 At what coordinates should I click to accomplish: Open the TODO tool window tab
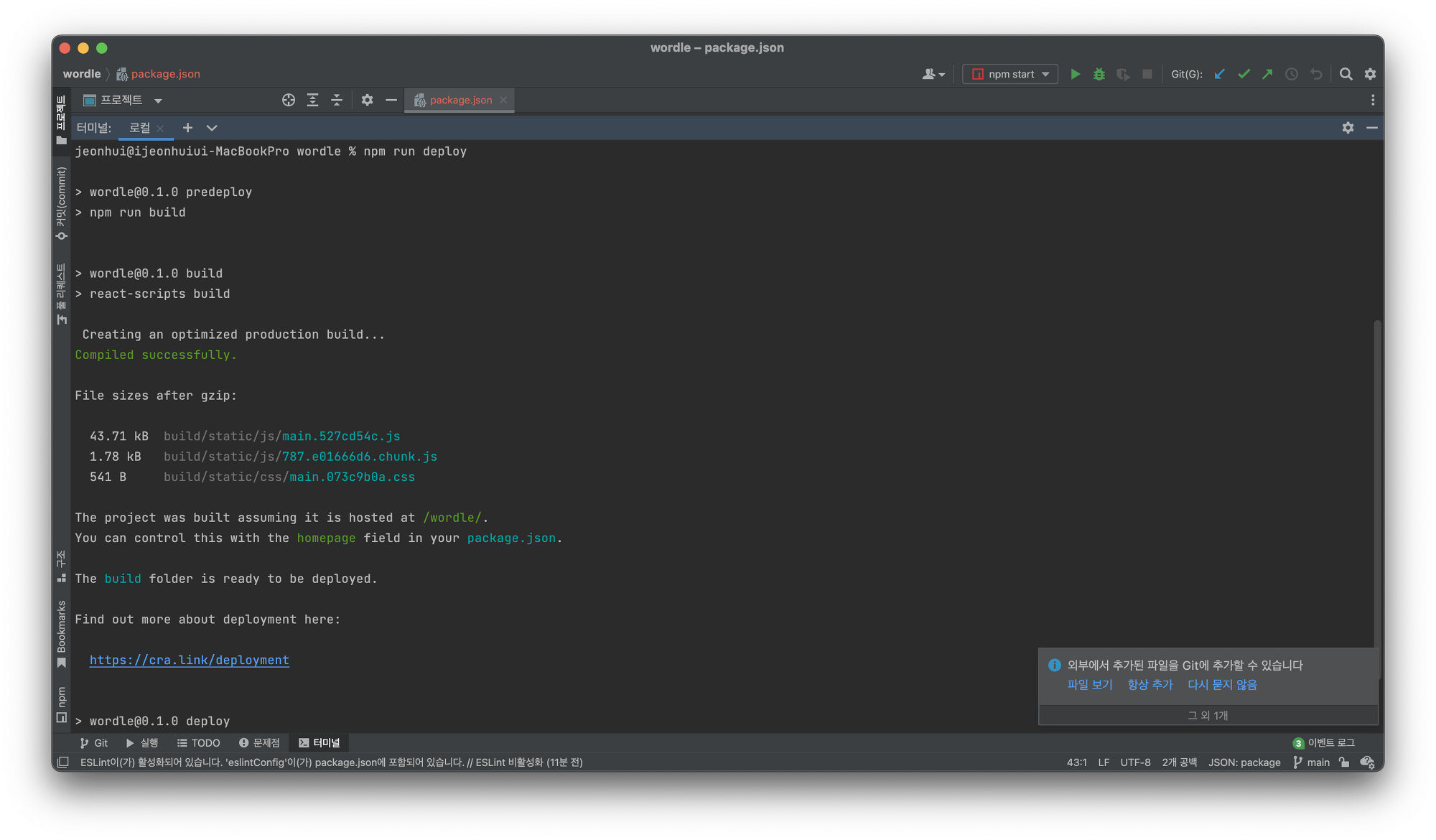(199, 743)
